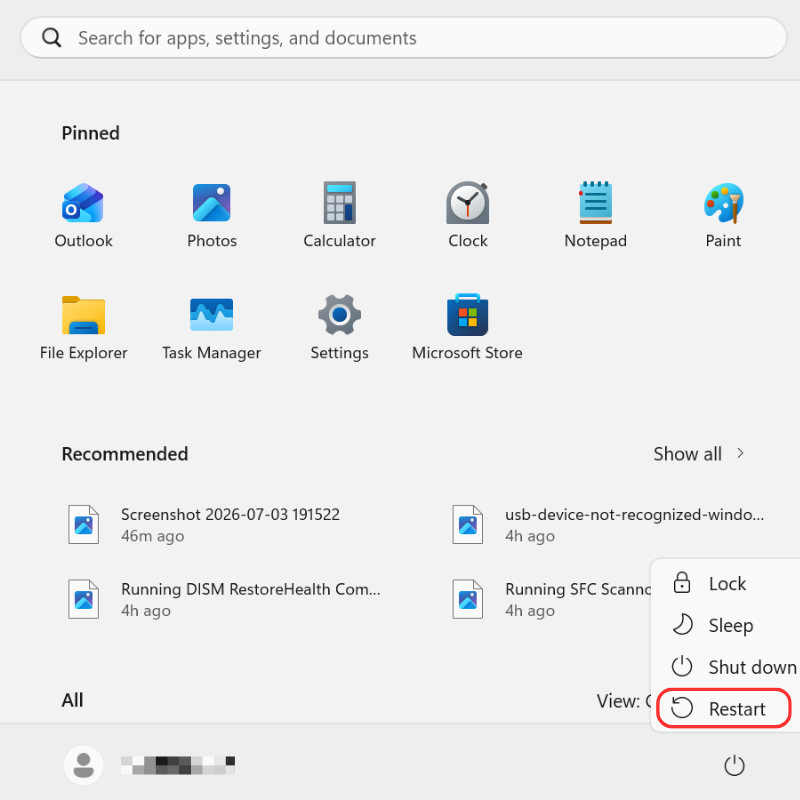The width and height of the screenshot is (800, 800).
Task: Click the '46m ago' timestamp text
Action: point(152,536)
